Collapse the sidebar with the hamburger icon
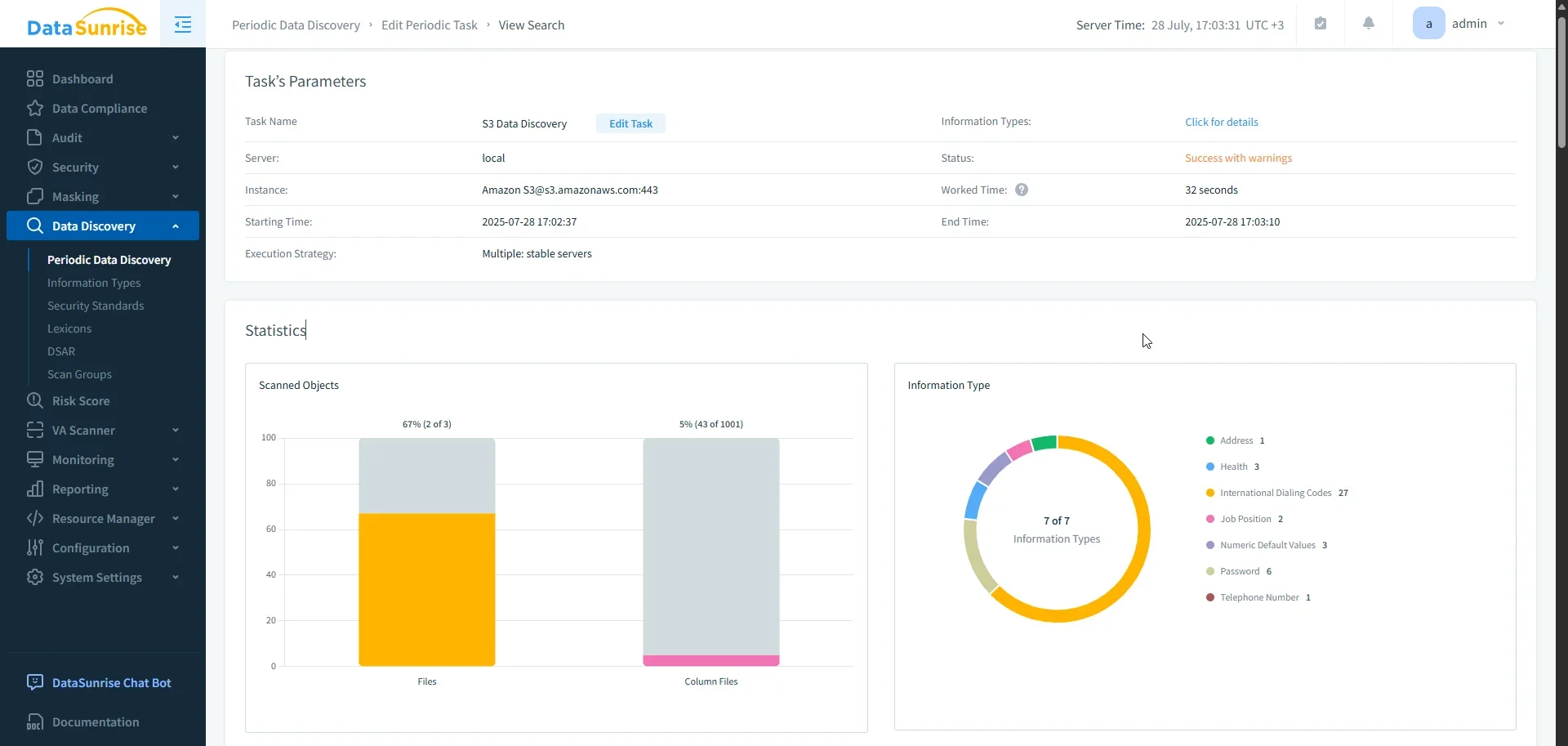 (x=182, y=24)
